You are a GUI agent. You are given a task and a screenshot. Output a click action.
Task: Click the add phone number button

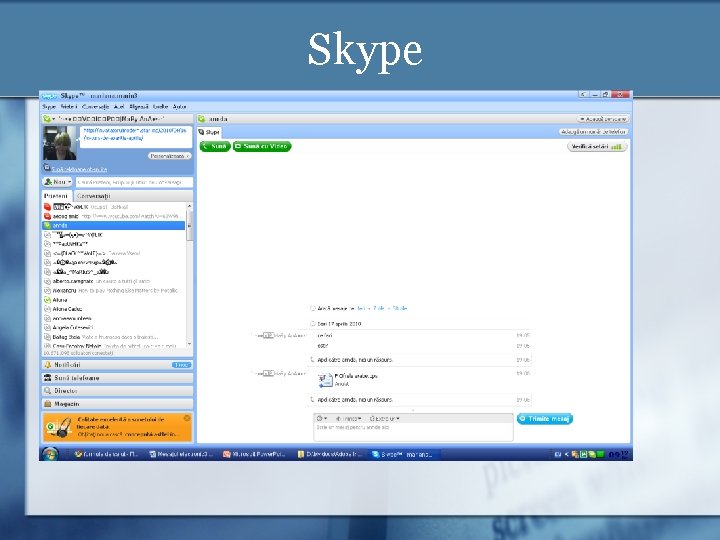click(x=594, y=132)
